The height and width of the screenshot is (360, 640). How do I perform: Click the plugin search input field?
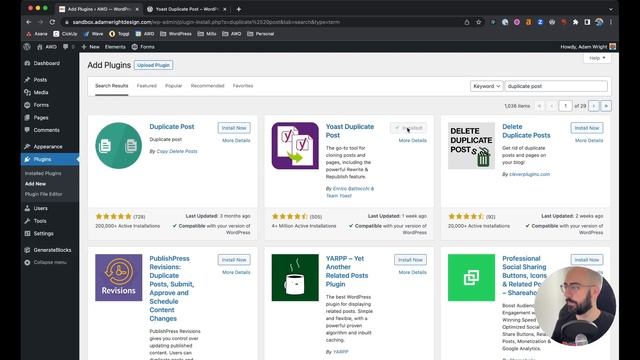556,86
